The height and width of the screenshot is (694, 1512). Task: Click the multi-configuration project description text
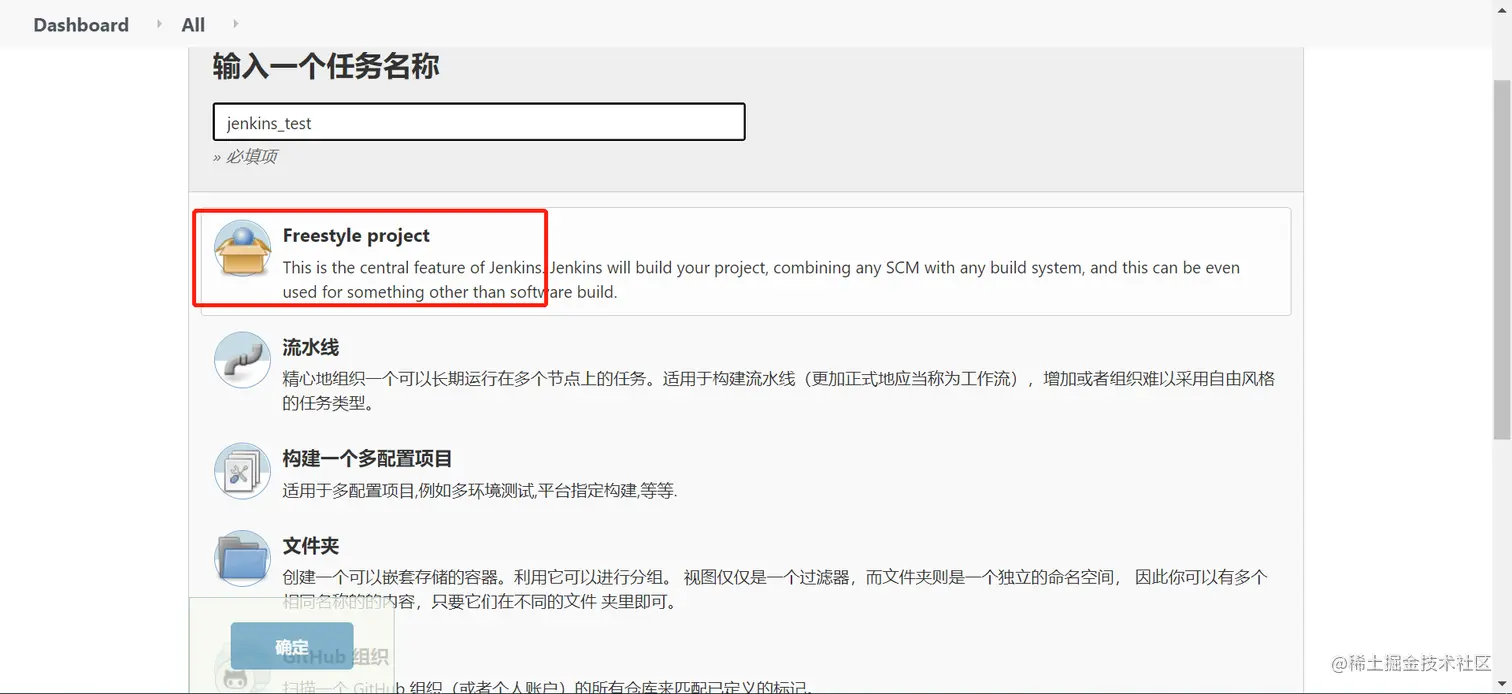[x=480, y=491]
